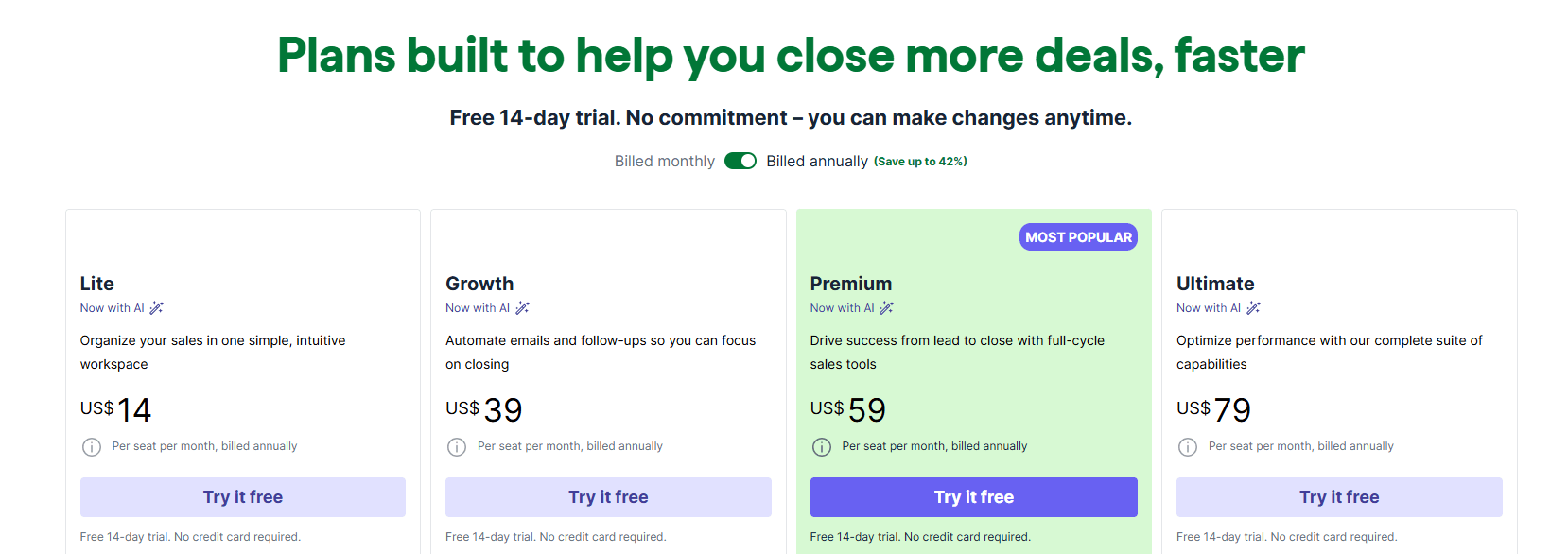Select the Lite plan heading
1568x554 pixels.
[x=96, y=283]
